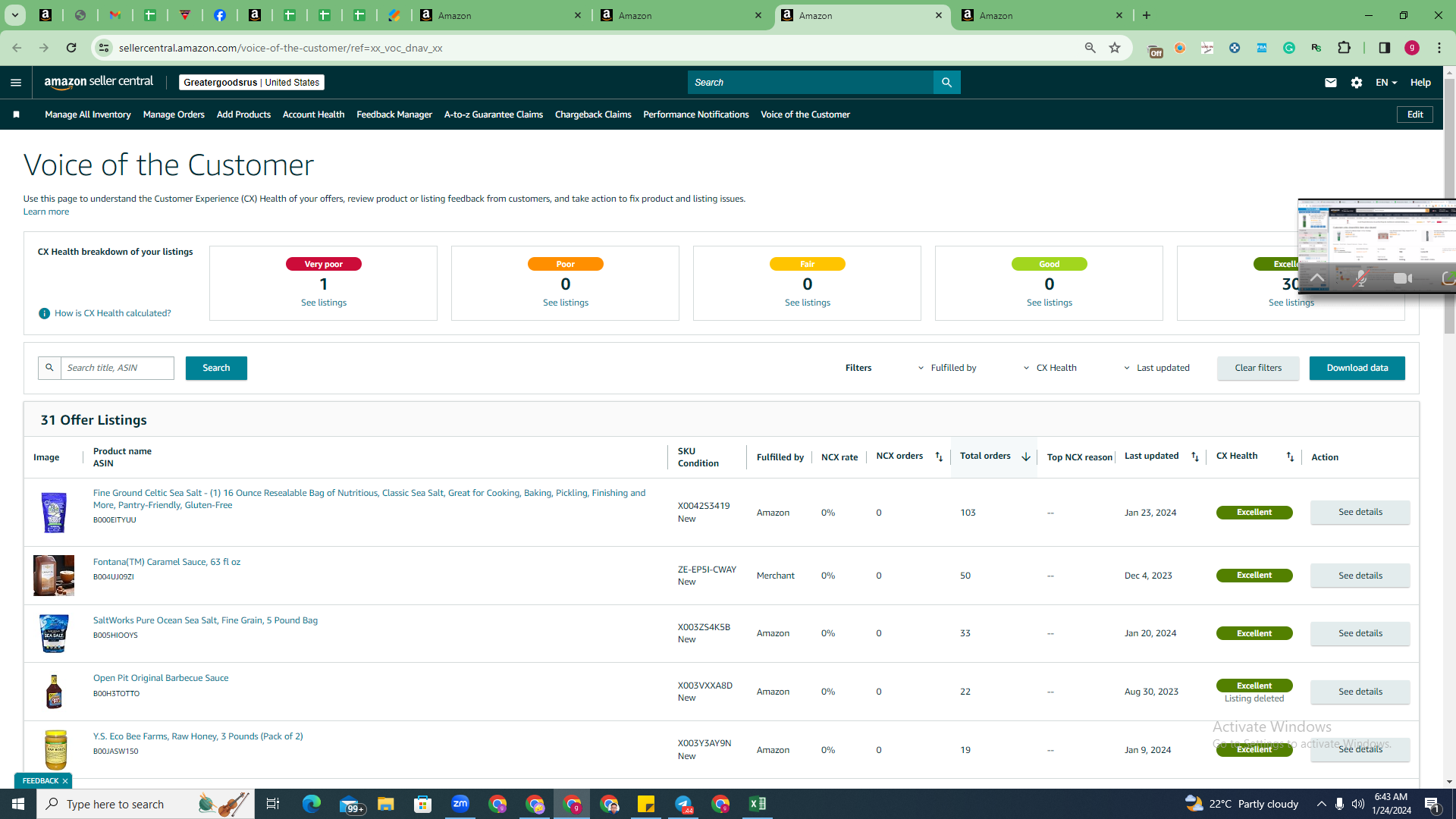Open Excel from the taskbar
This screenshot has height=819, width=1456.
(757, 804)
